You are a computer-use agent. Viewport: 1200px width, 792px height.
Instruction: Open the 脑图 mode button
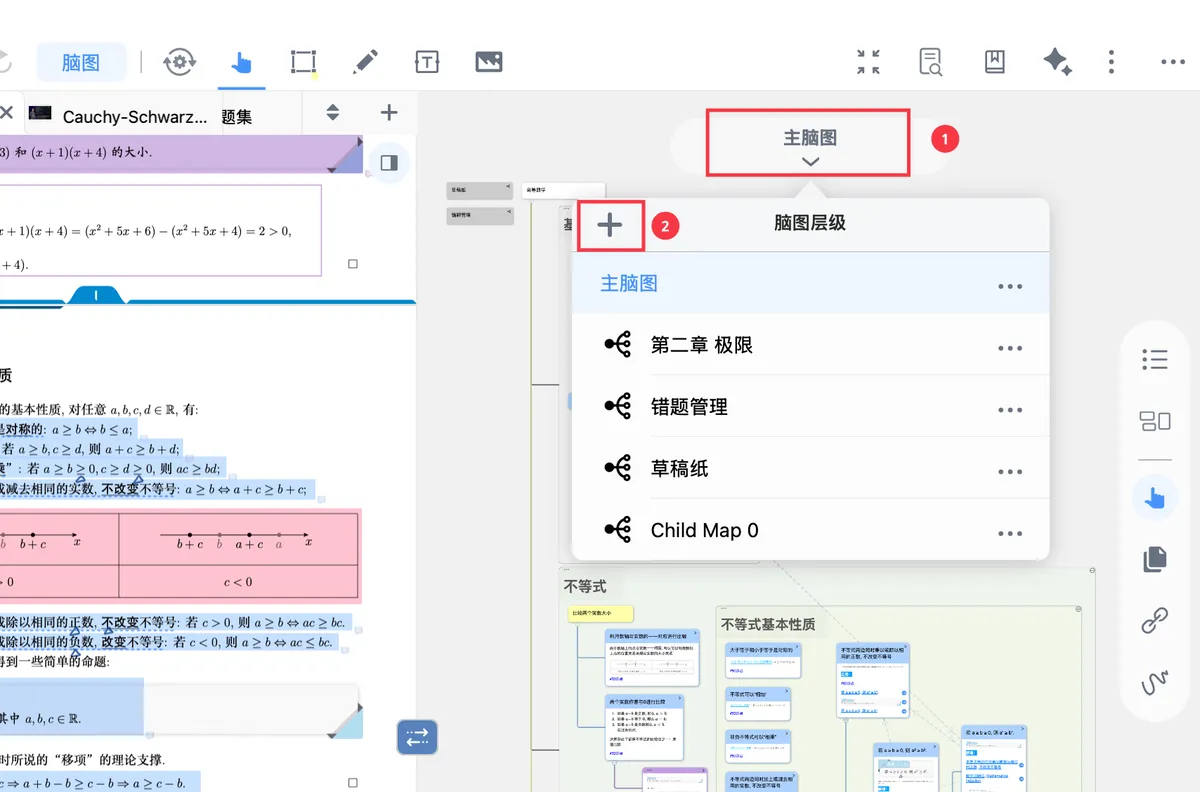tap(81, 62)
